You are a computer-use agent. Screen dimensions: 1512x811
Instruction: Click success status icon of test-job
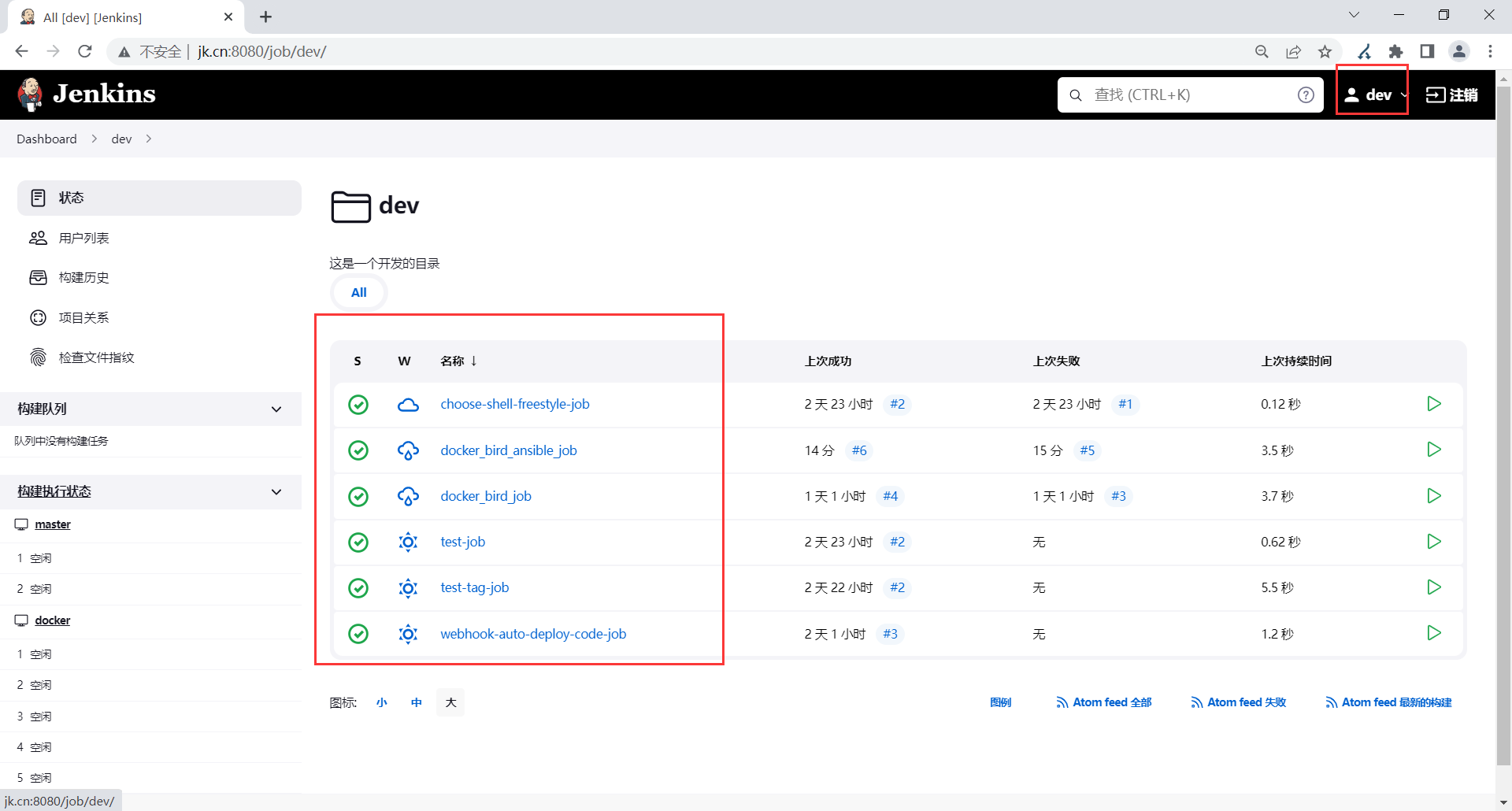358,542
